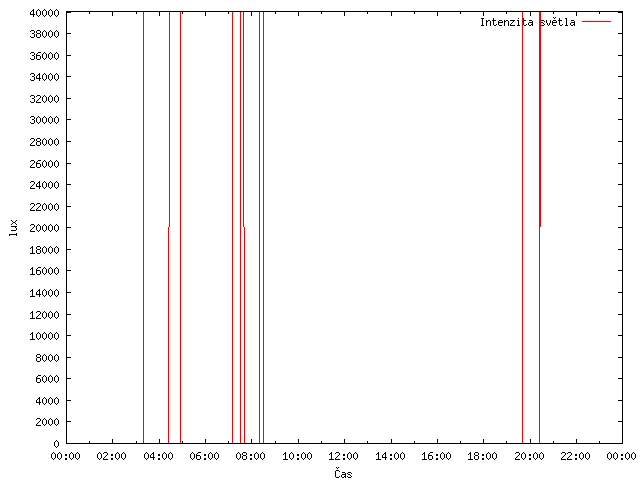Click the 14:00 time axis label

(390, 456)
